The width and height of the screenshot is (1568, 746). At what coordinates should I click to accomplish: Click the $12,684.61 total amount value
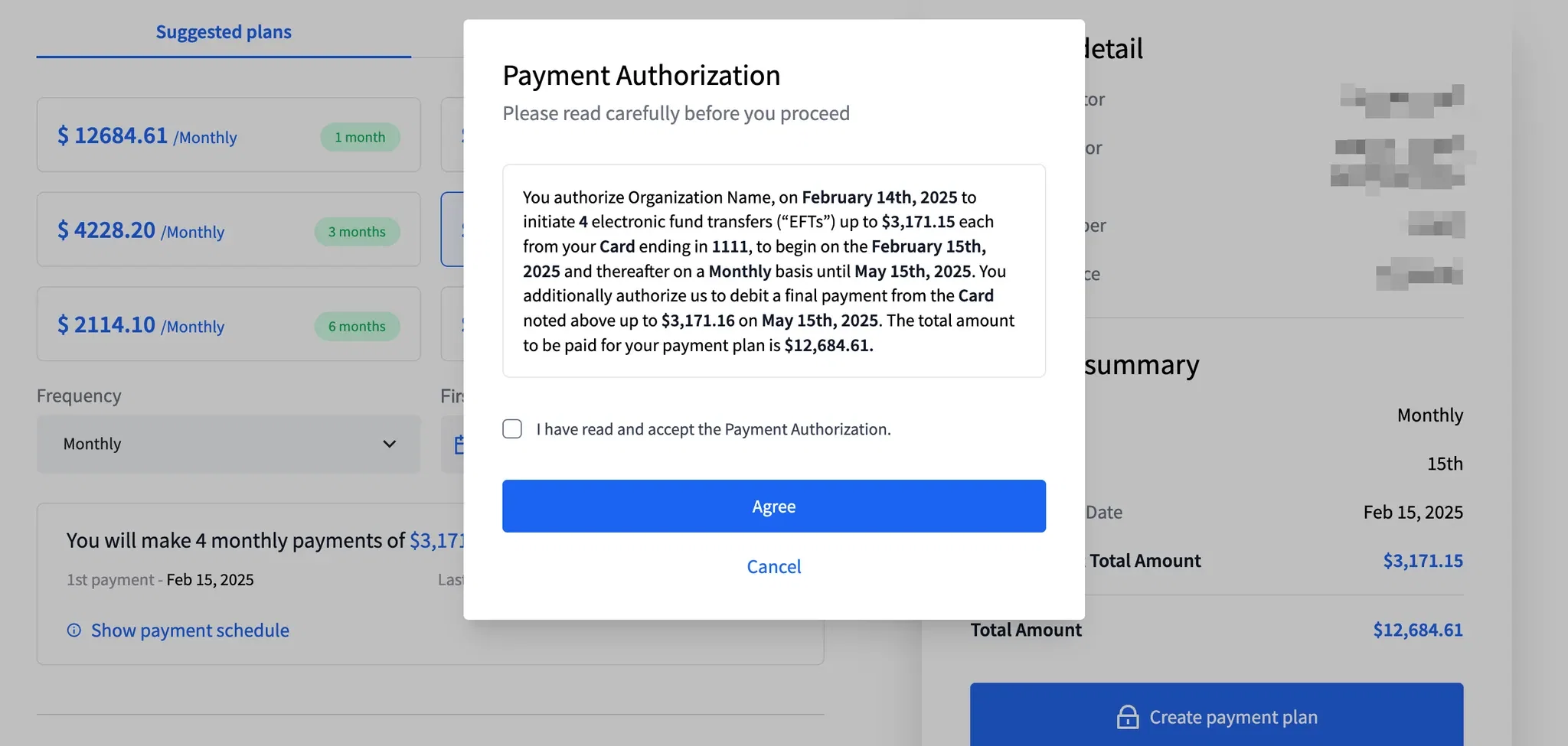click(1417, 630)
